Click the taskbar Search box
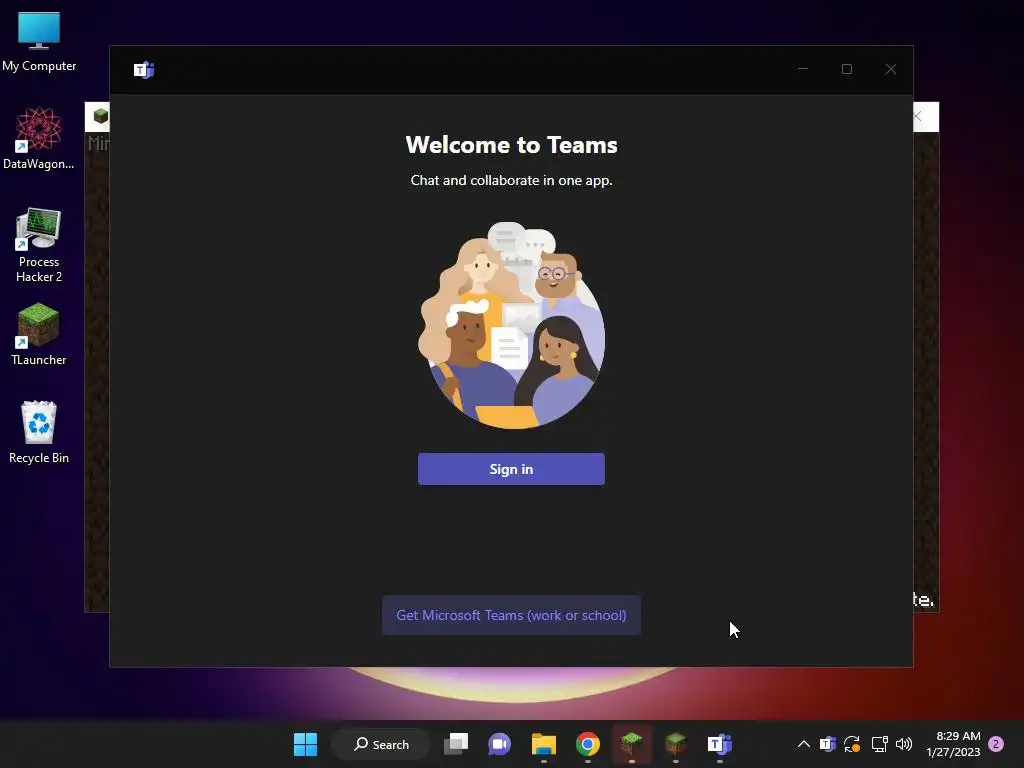The image size is (1024, 768). click(381, 744)
